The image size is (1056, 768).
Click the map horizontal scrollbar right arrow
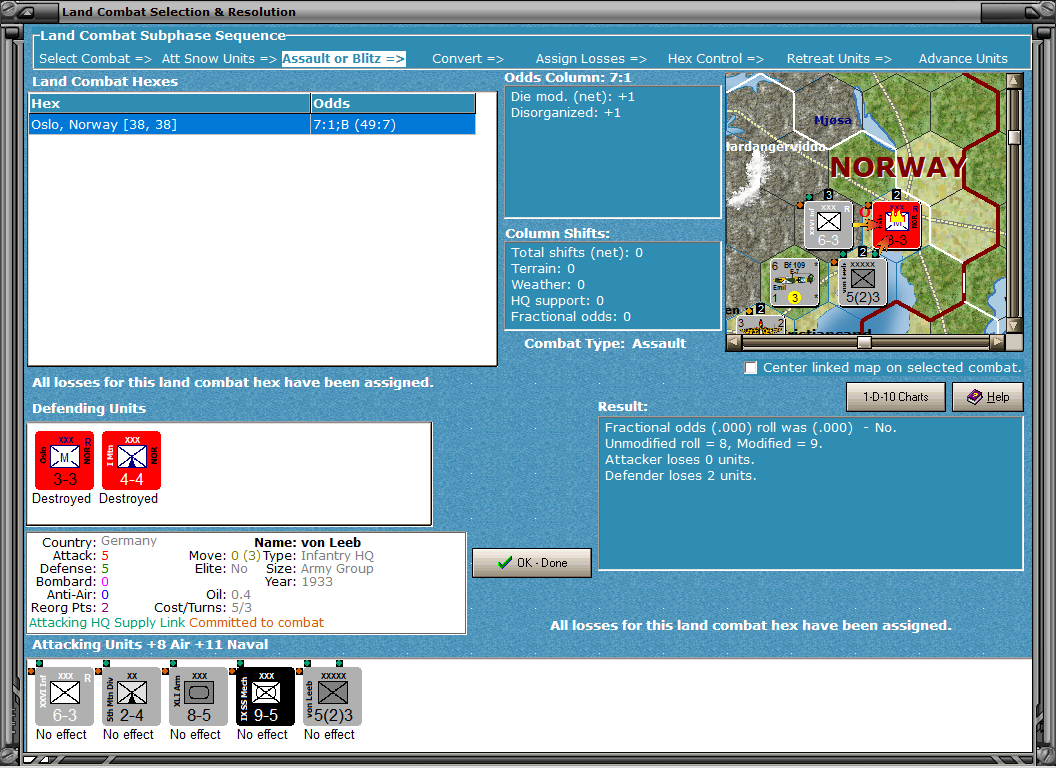click(997, 342)
